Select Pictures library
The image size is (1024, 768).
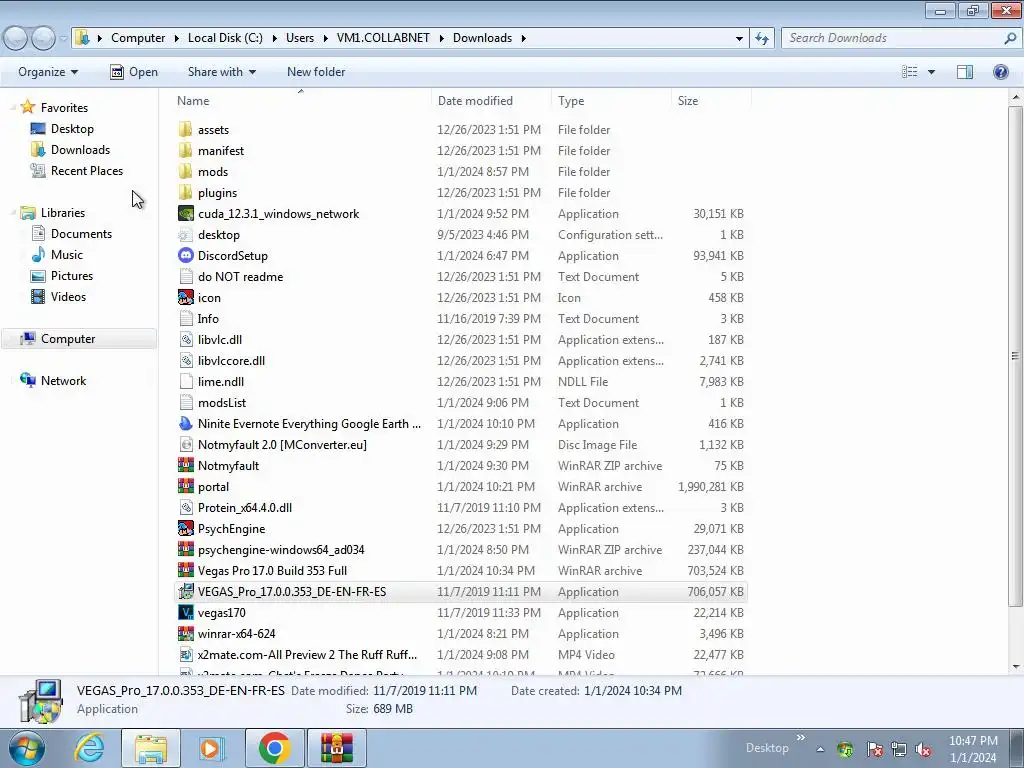click(72, 276)
